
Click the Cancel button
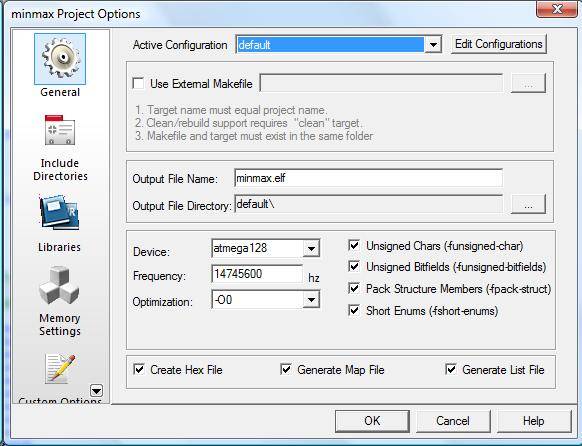(x=453, y=421)
